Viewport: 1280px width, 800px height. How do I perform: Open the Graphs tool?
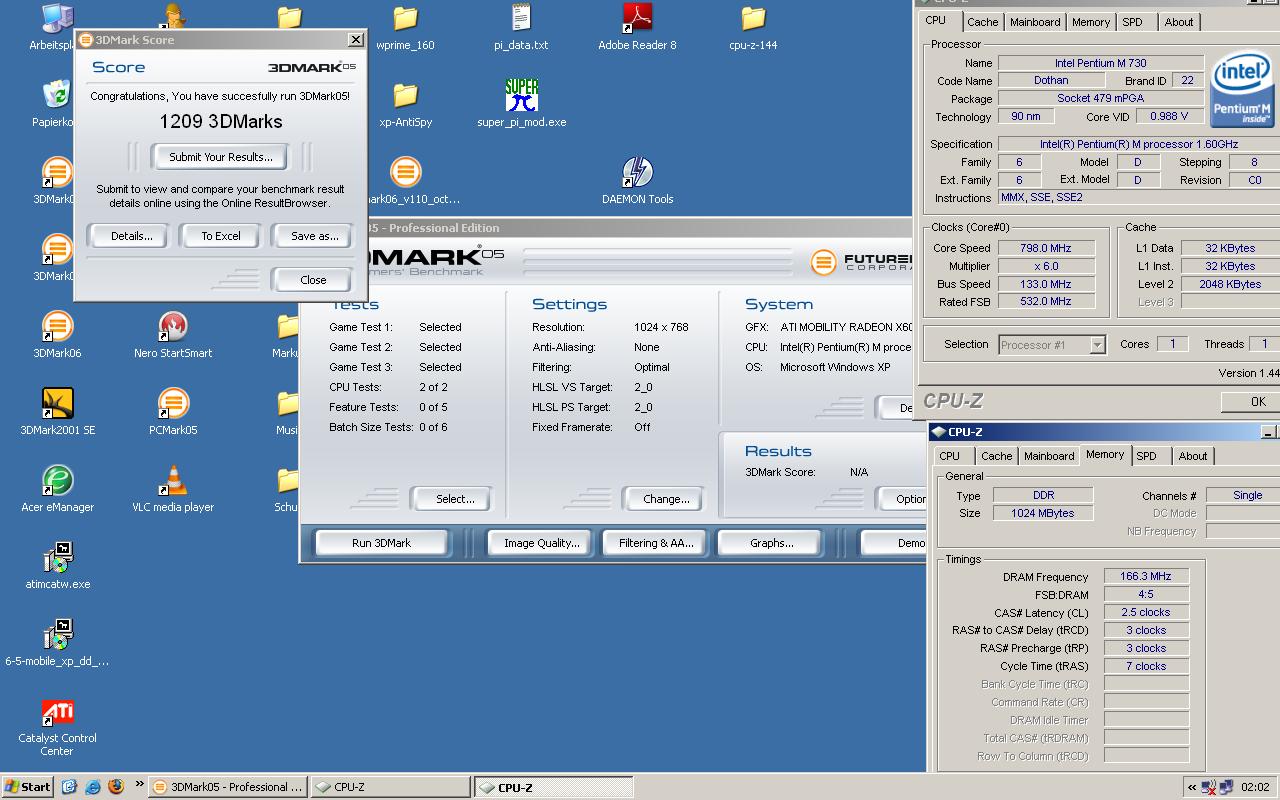click(x=771, y=543)
